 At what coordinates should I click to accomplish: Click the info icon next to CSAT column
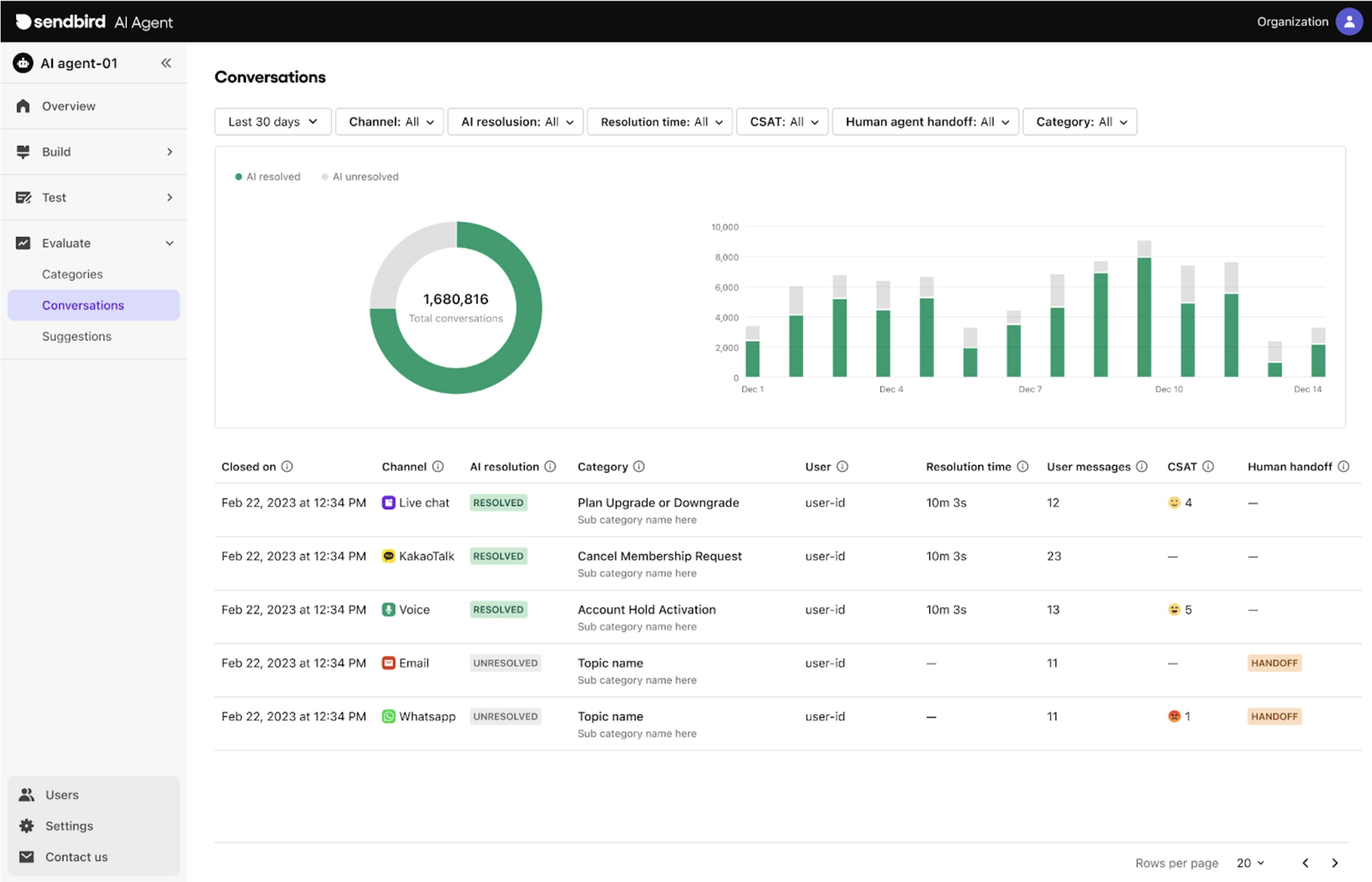point(1209,466)
